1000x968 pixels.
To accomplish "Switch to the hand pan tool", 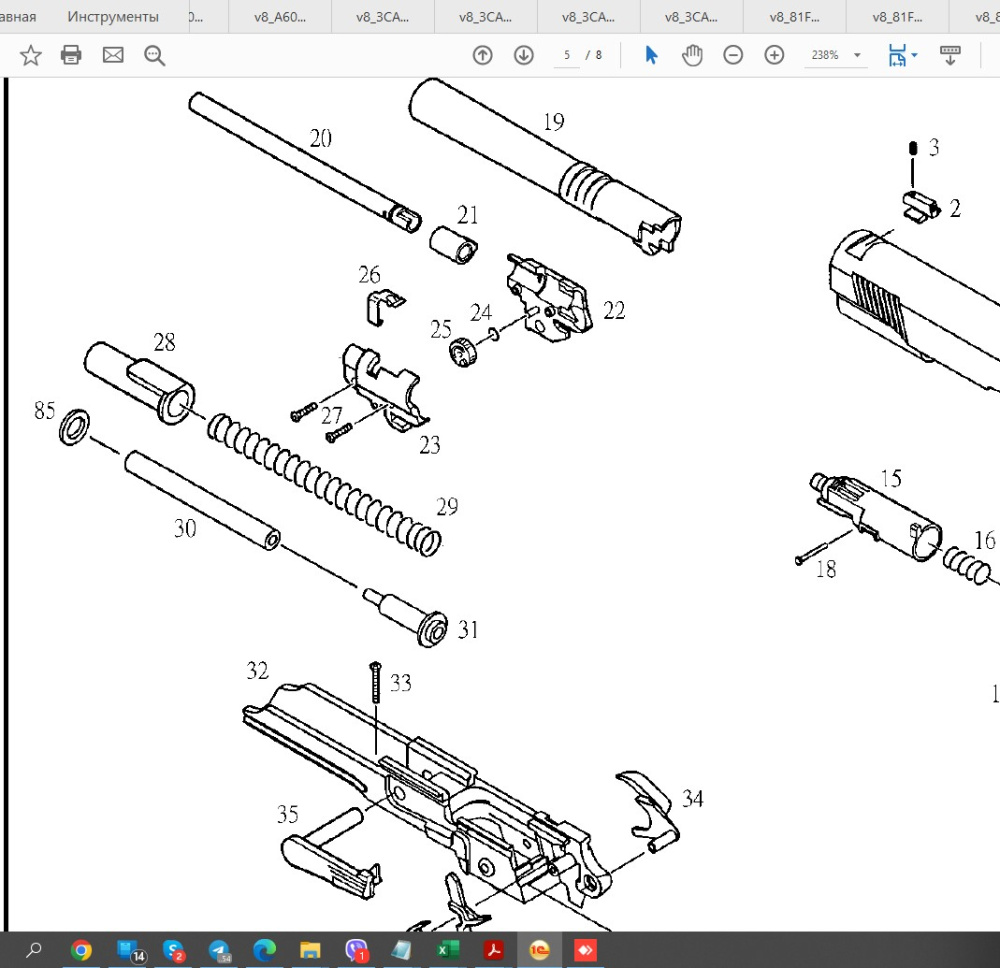I will [692, 55].
